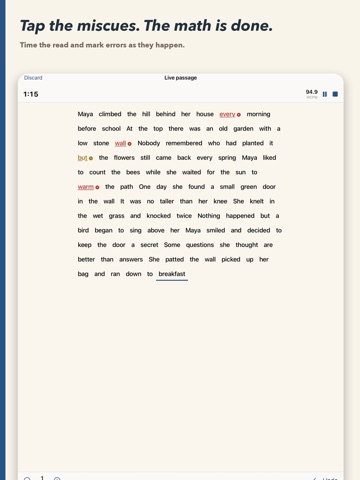Tap the red-marked word 'wall' after stone
The width and height of the screenshot is (360, 480).
(x=120, y=143)
